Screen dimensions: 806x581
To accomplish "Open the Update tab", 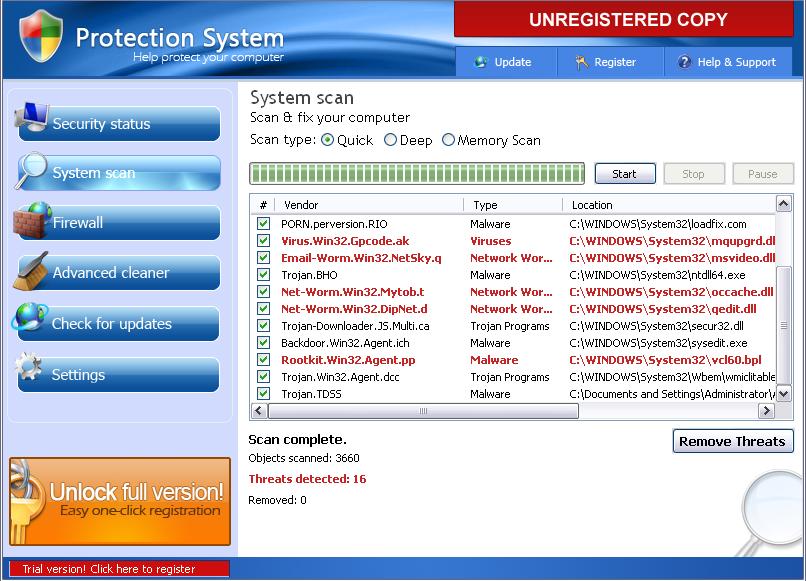I will (x=506, y=62).
